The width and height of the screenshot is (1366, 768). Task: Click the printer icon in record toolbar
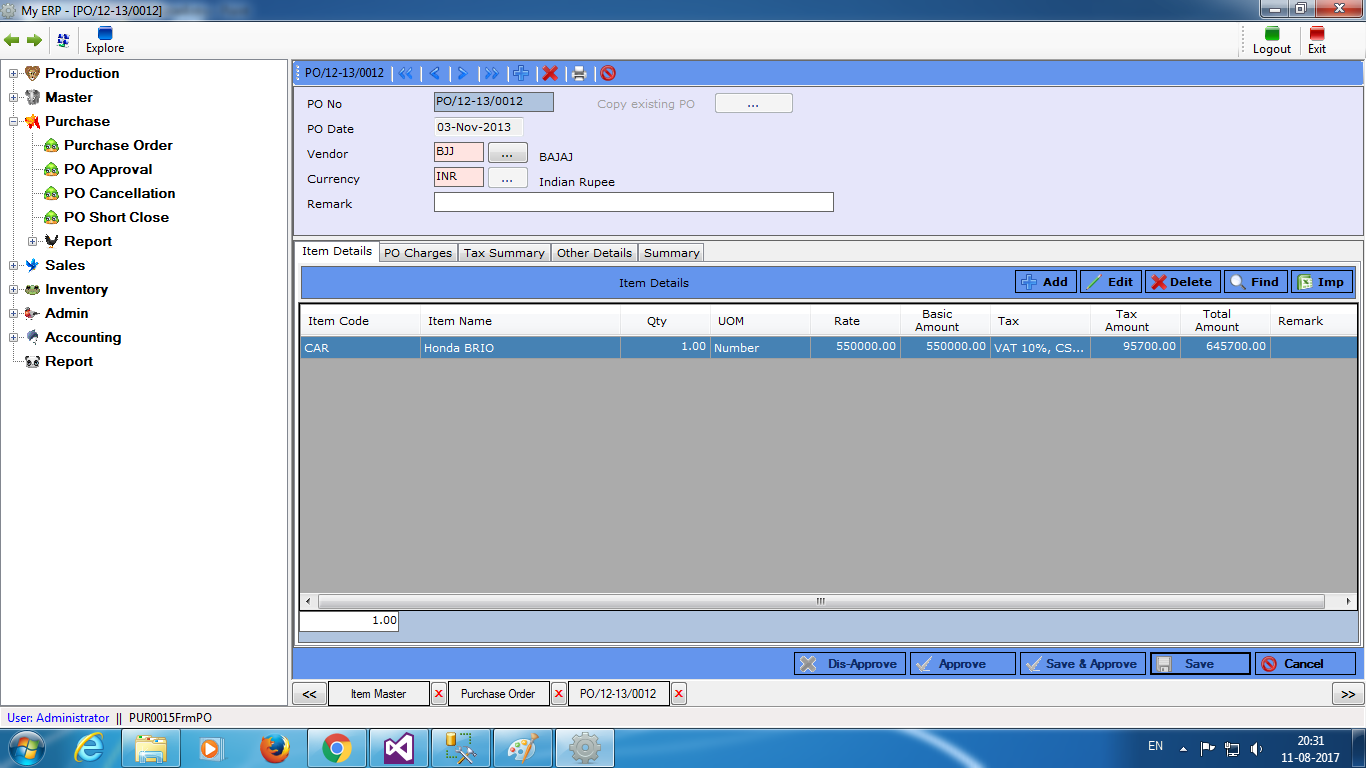578,73
